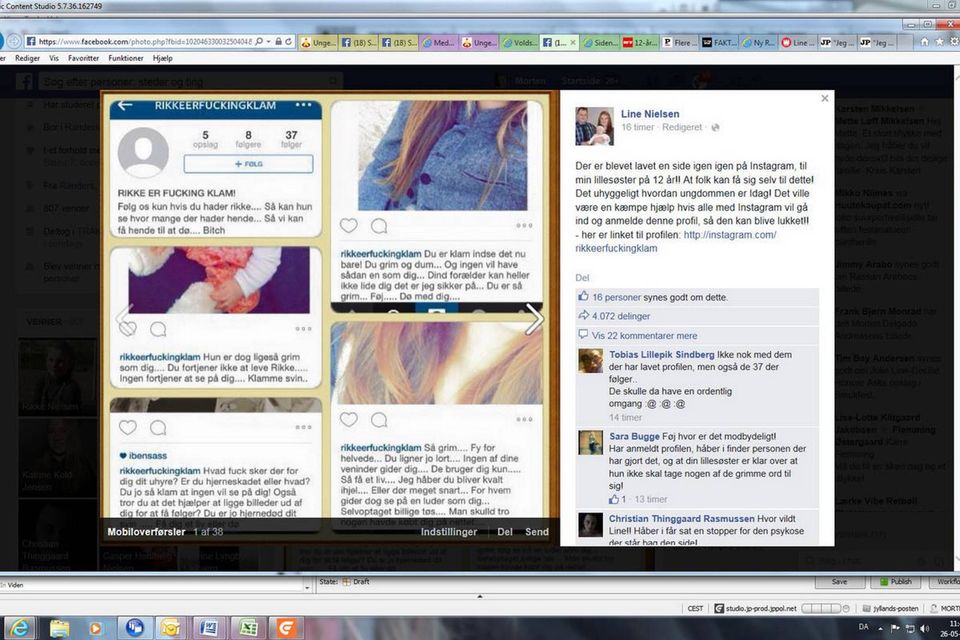Go to the previous photo with left arrow
960x640 pixels.
[x=124, y=320]
